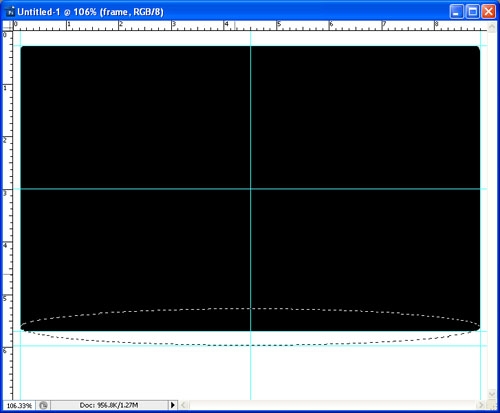Image resolution: width=500 pixels, height=413 pixels.
Task: Click the horizontal scrollbar right arrow
Action: point(481,405)
